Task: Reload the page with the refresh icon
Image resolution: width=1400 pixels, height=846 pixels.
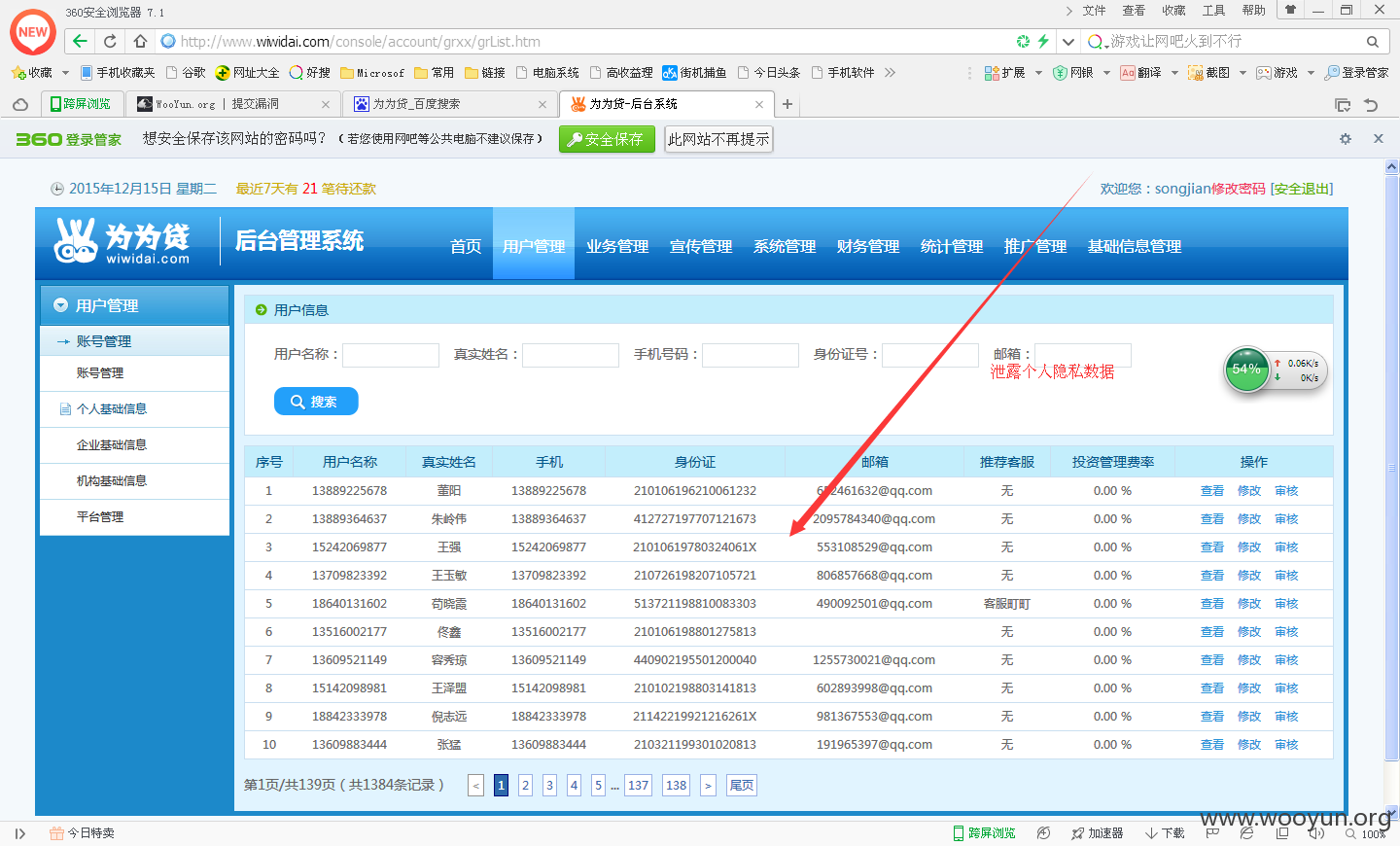Action: (x=110, y=41)
